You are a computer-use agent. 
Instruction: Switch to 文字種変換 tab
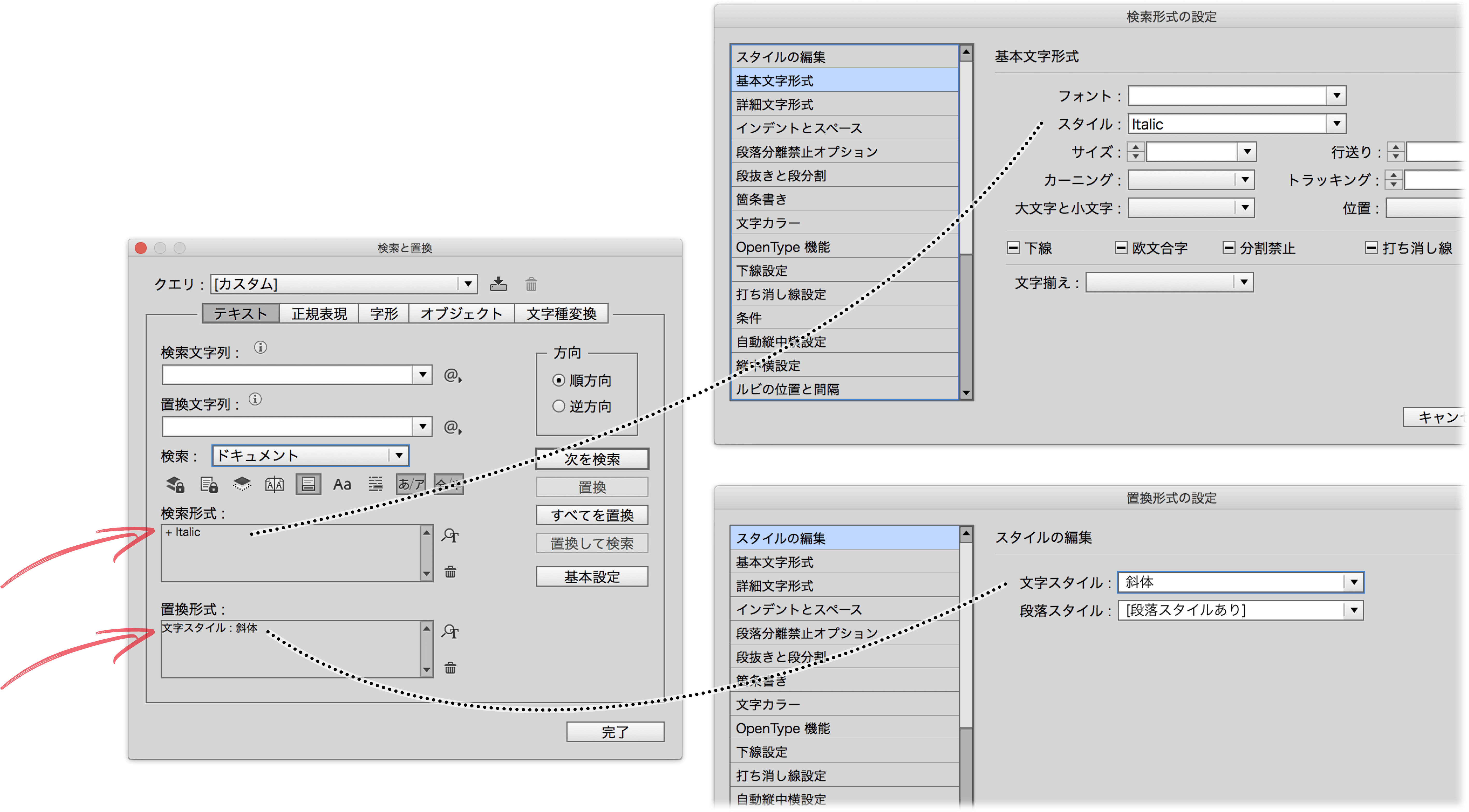coord(561,313)
